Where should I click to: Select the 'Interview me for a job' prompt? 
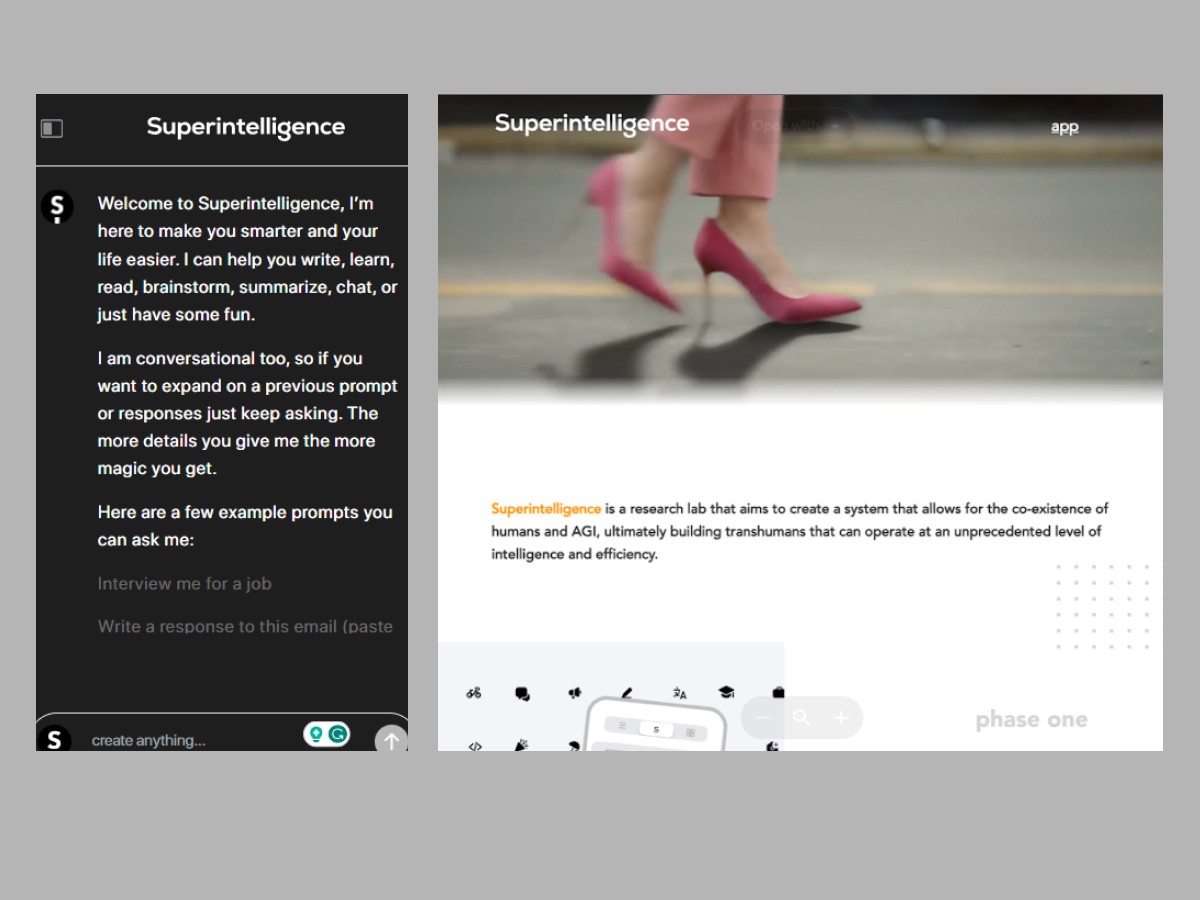[185, 584]
